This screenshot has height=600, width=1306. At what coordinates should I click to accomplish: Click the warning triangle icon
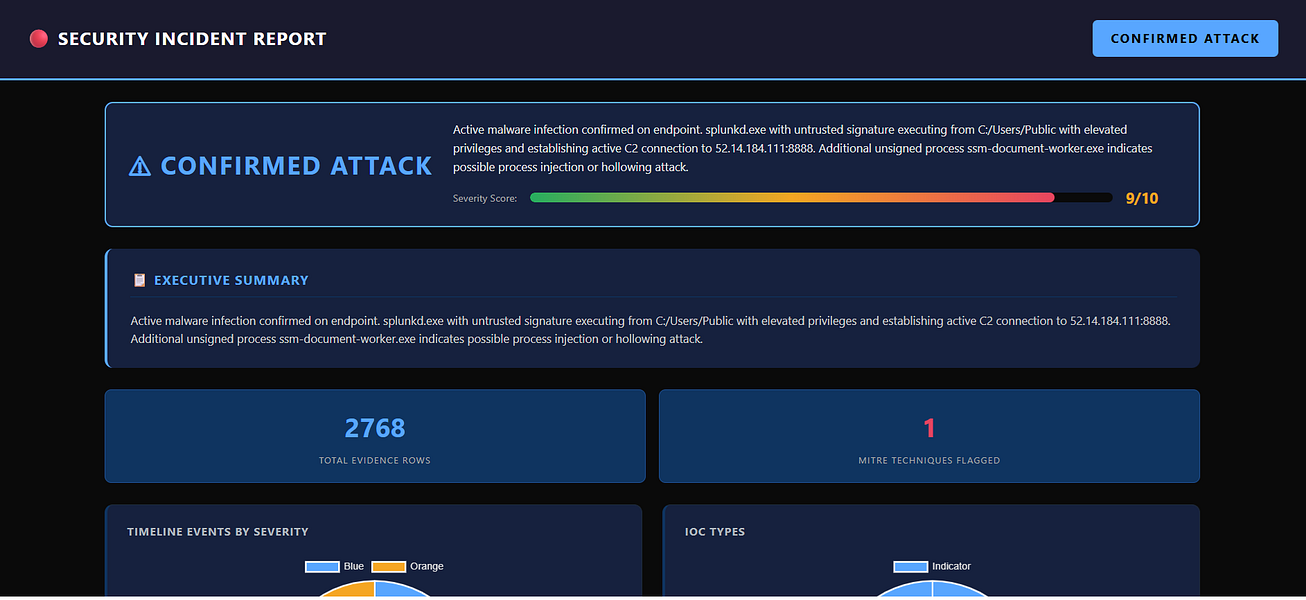point(140,166)
